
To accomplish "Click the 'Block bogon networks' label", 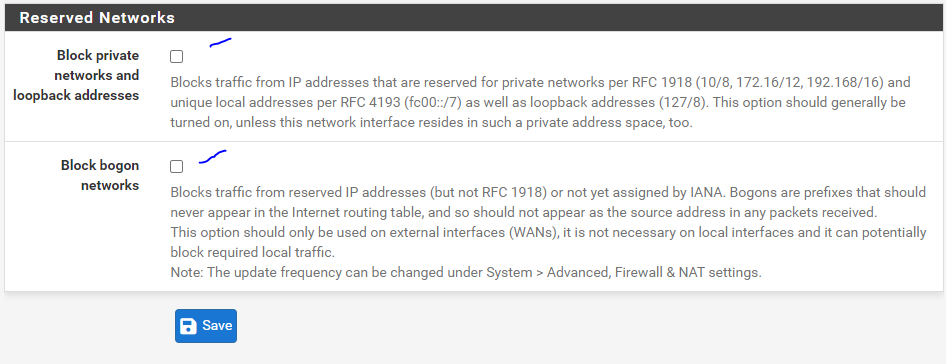I will 100,175.
